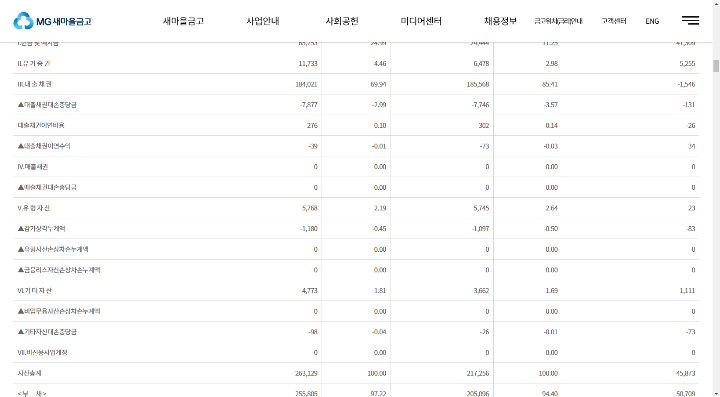Switch site language to ENG
The image size is (720, 397).
click(652, 21)
